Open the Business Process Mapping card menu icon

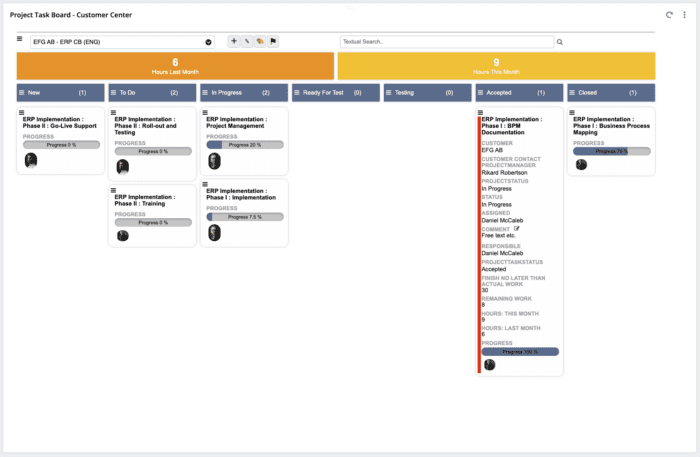[572, 112]
